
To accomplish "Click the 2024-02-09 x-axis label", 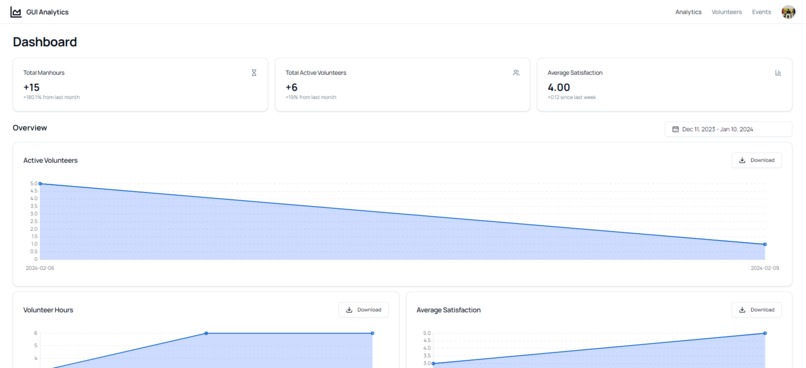I will click(764, 268).
